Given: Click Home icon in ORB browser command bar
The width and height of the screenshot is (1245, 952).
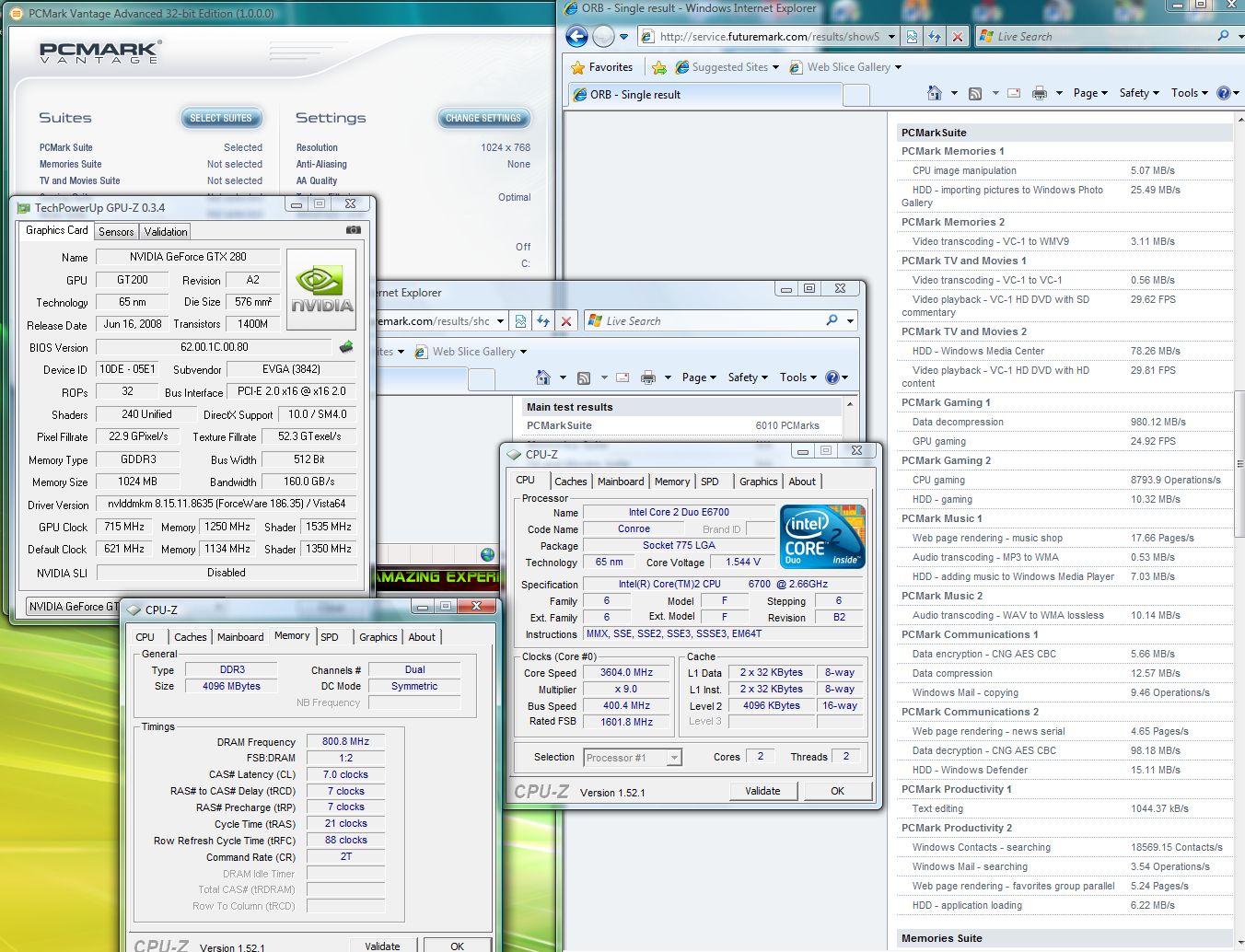Looking at the screenshot, I should pyautogui.click(x=935, y=93).
